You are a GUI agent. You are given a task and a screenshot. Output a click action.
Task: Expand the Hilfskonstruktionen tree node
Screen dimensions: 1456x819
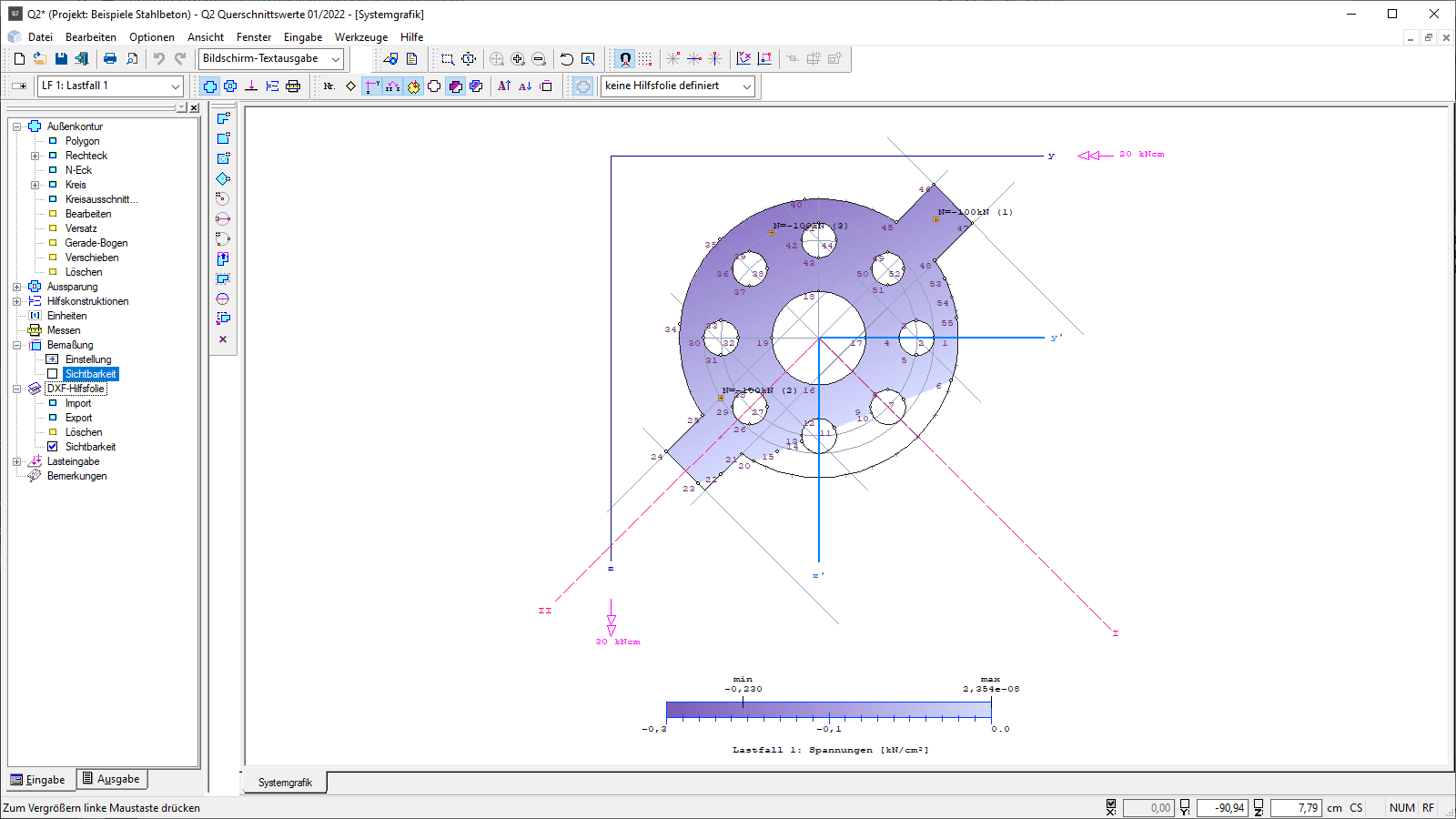coord(16,301)
